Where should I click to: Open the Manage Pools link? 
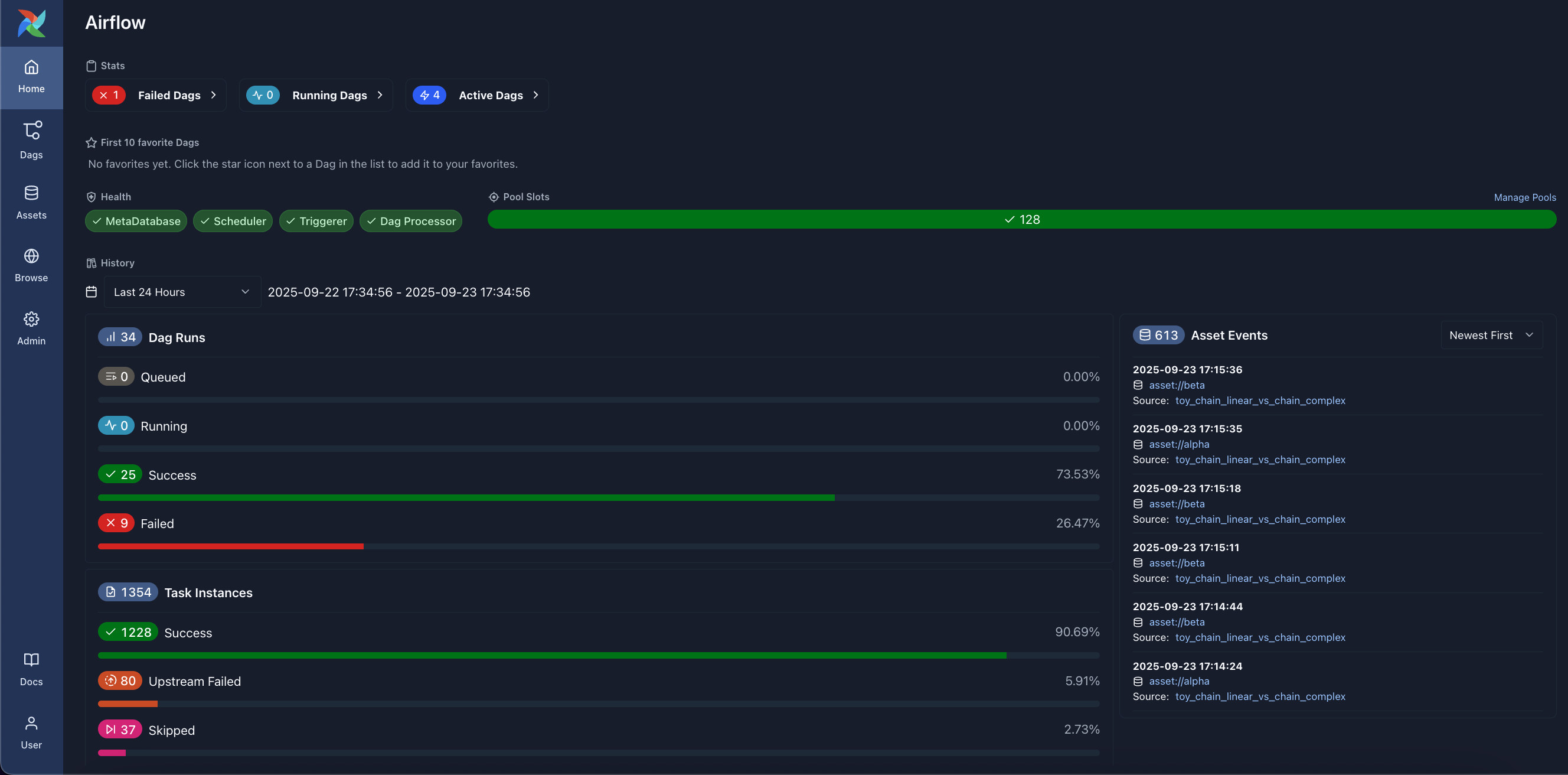pyautogui.click(x=1525, y=197)
